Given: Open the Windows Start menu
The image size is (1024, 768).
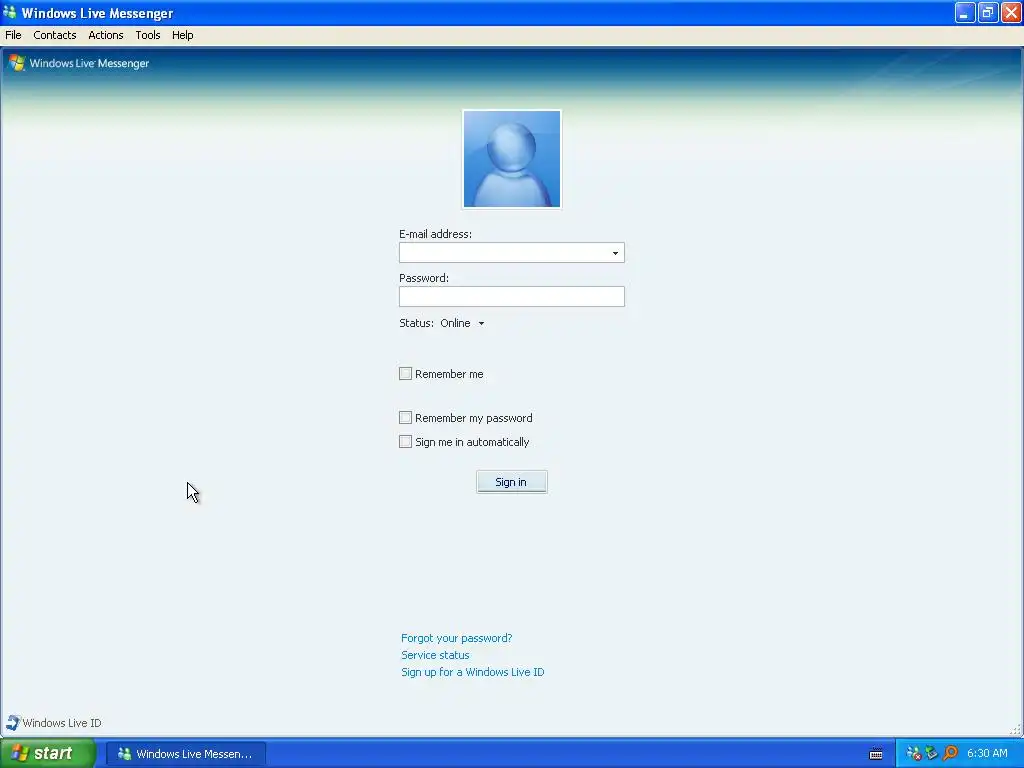Looking at the screenshot, I should click(48, 754).
